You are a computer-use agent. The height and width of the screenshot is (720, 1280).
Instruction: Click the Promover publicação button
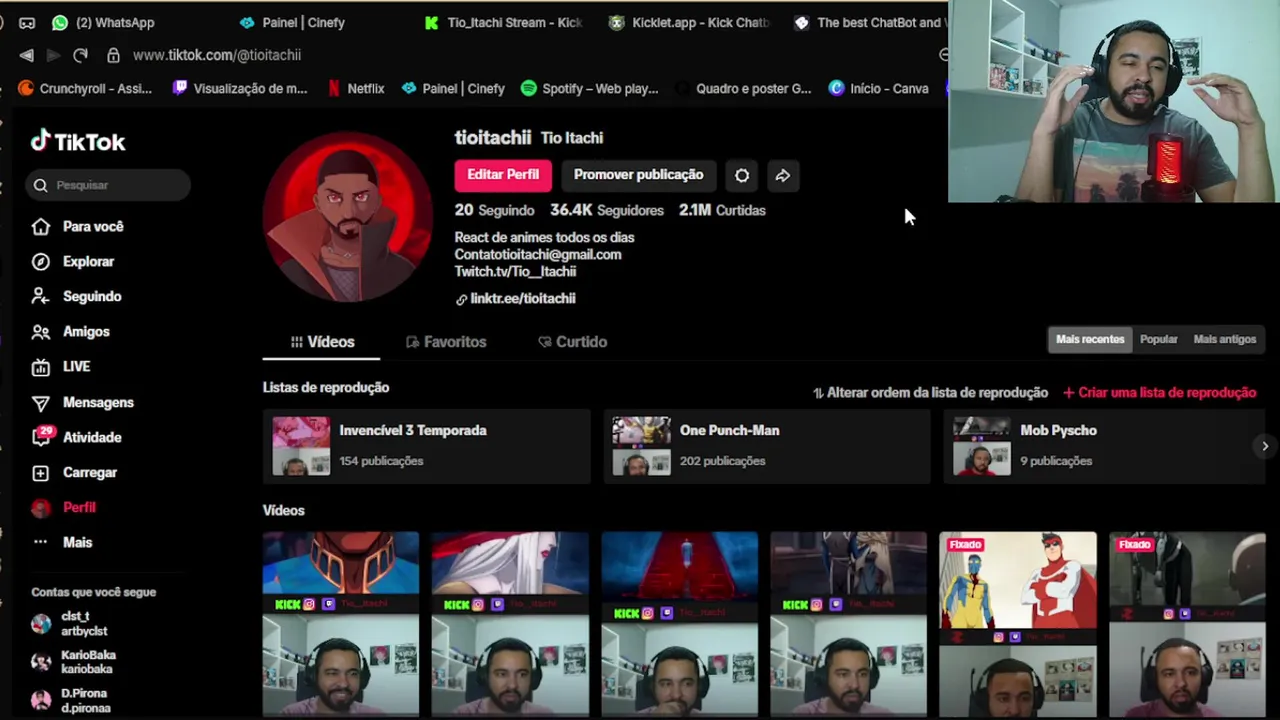pos(638,175)
